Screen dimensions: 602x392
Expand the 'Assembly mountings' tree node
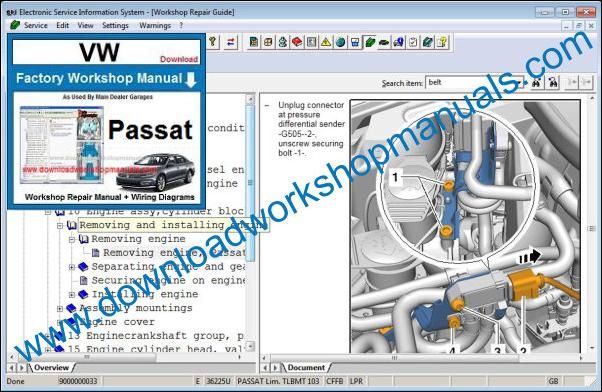coord(60,308)
